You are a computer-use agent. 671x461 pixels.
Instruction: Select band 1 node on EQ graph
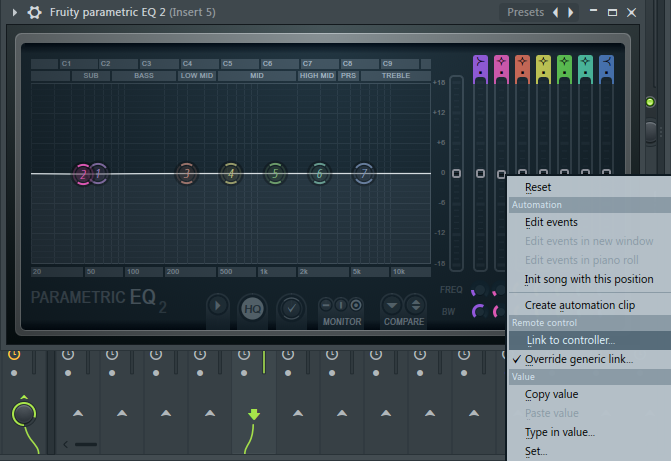point(99,173)
